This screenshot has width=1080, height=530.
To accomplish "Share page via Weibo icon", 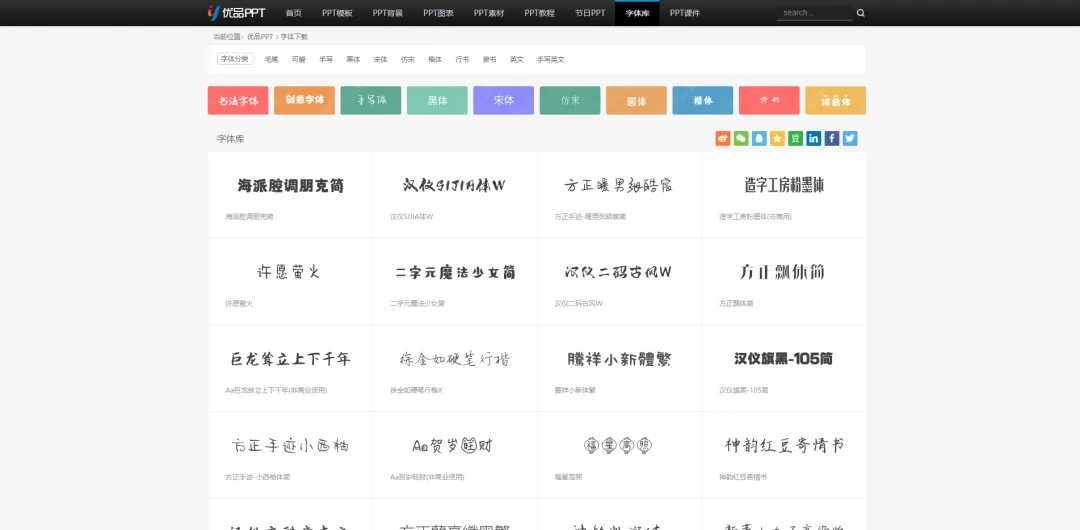I will pos(723,139).
